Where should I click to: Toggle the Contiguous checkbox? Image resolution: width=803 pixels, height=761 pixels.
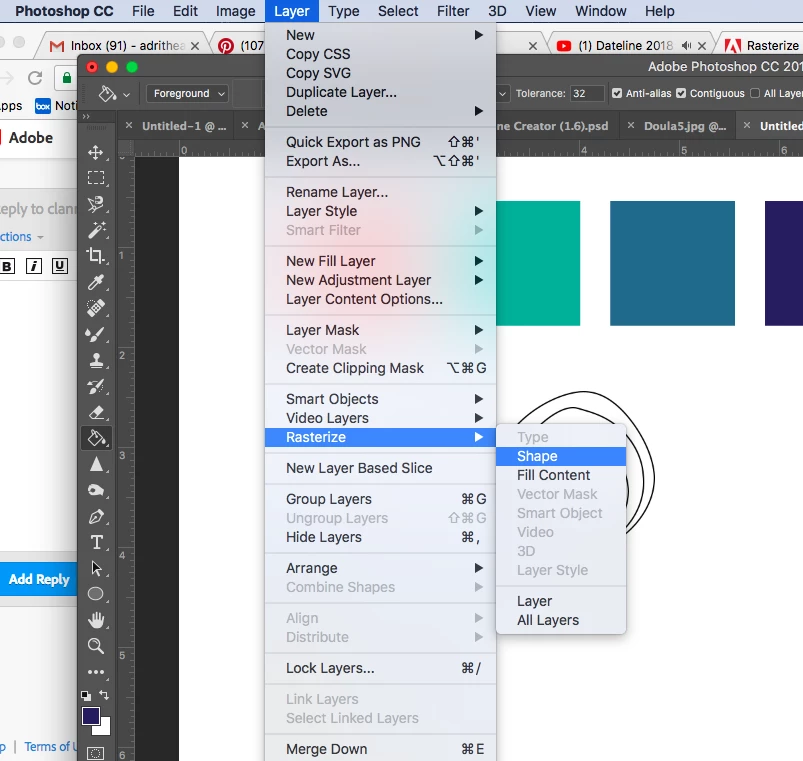point(681,93)
